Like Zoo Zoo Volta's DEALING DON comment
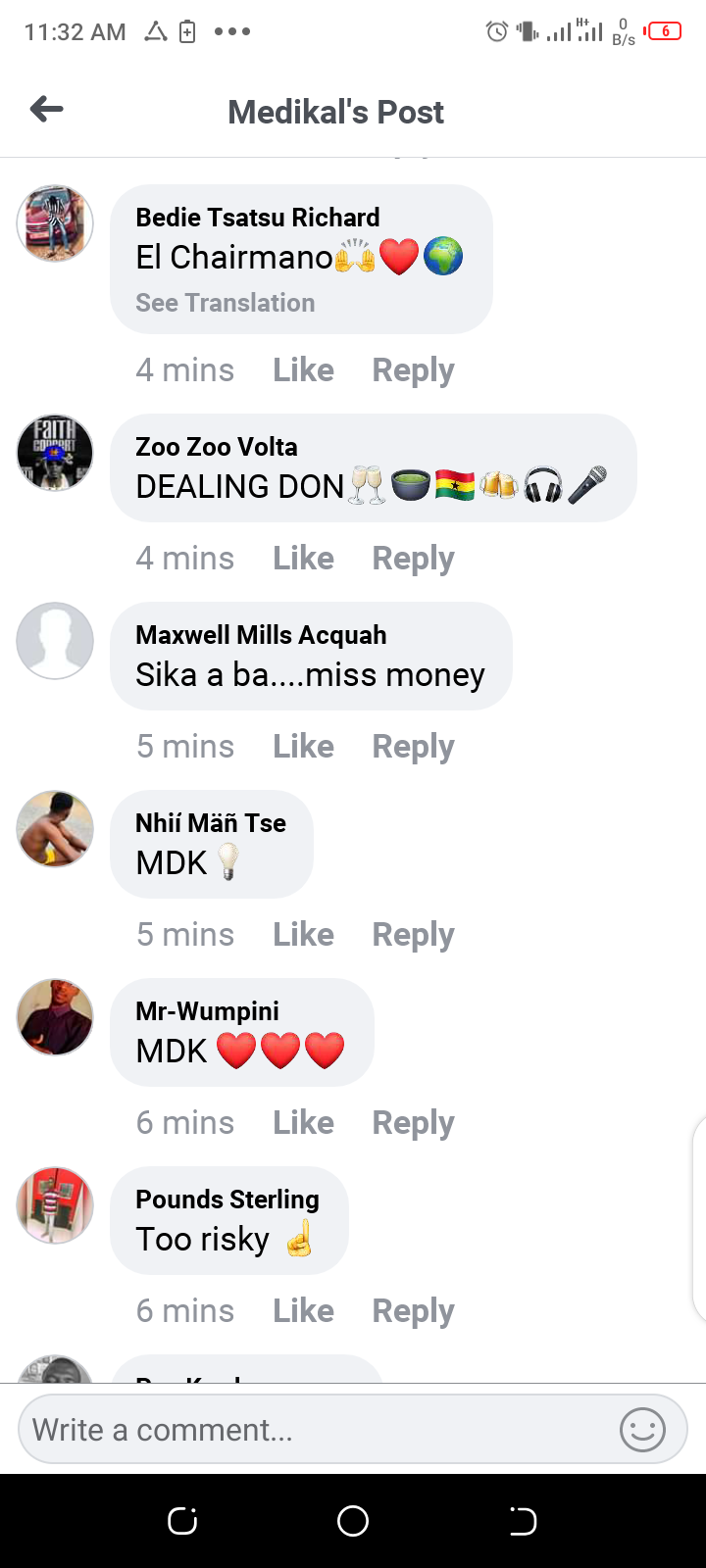The height and width of the screenshot is (1568, 706). [x=304, y=559]
